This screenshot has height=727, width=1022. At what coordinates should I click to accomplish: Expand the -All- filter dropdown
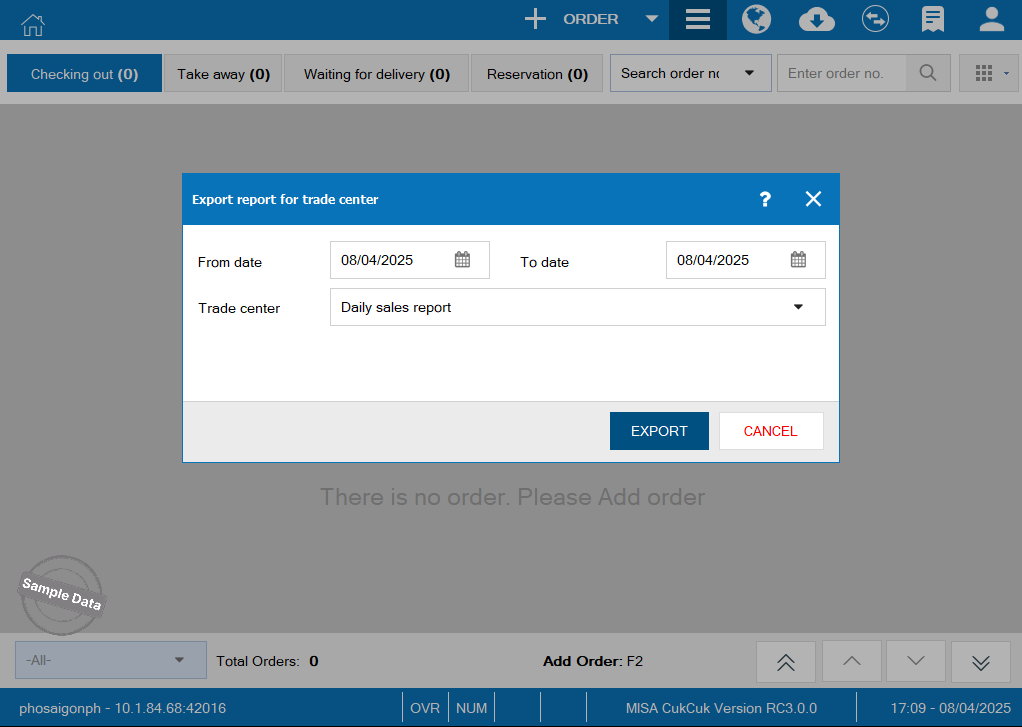pyautogui.click(x=179, y=660)
